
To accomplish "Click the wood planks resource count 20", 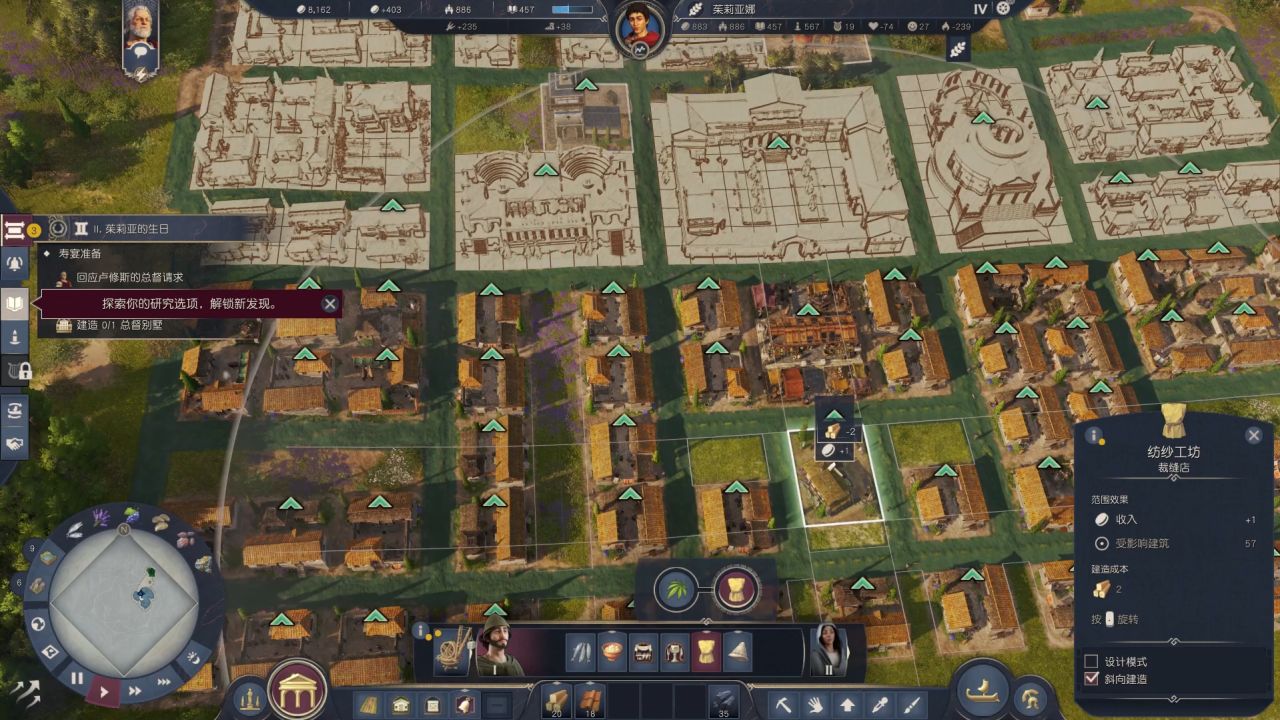I will point(555,702).
